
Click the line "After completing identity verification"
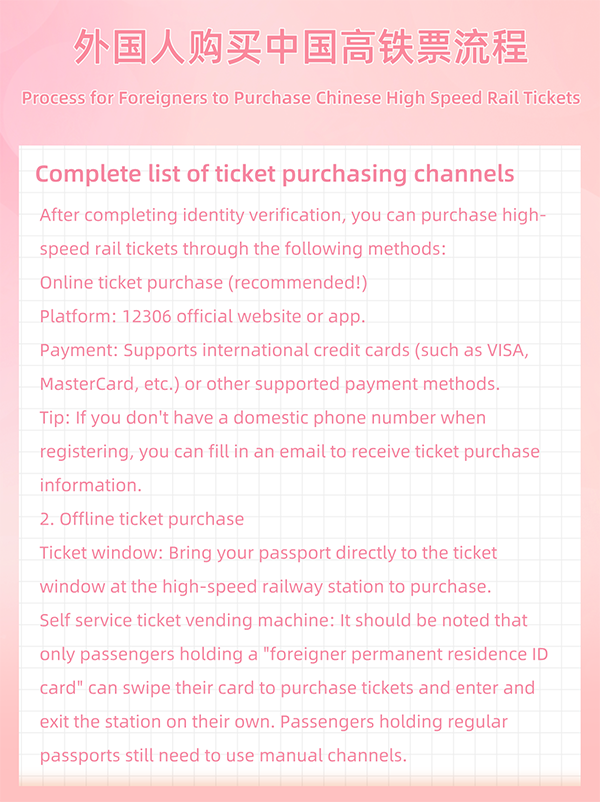(293, 215)
